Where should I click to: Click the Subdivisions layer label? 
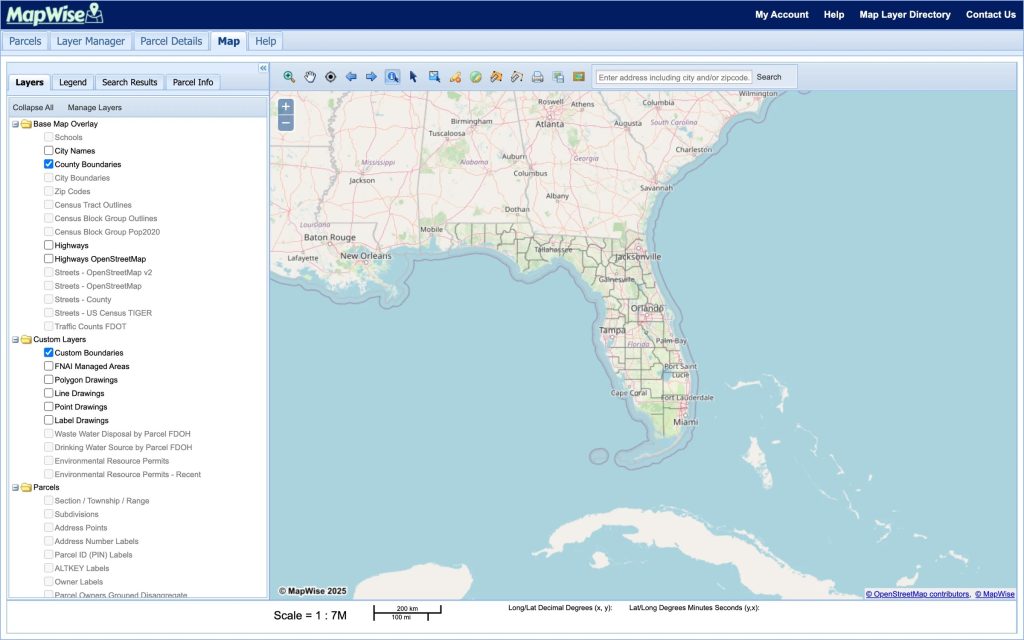coord(76,514)
